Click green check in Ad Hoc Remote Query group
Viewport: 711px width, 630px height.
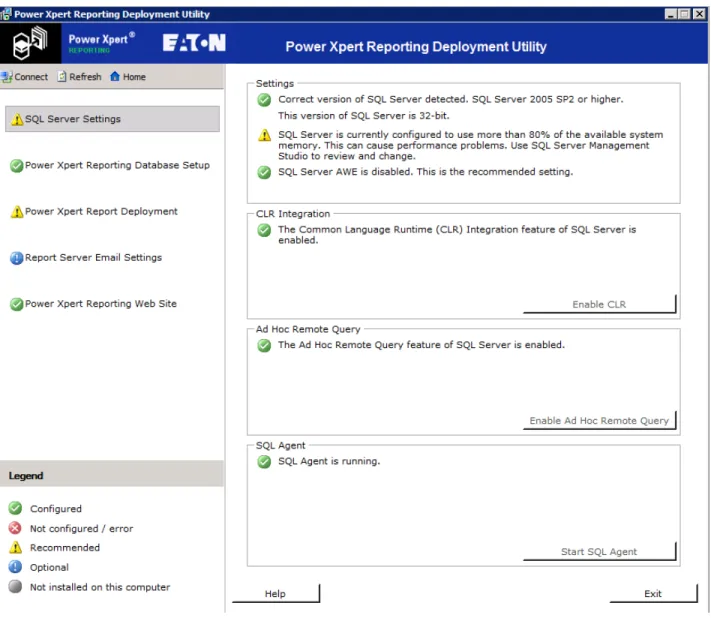(x=264, y=346)
